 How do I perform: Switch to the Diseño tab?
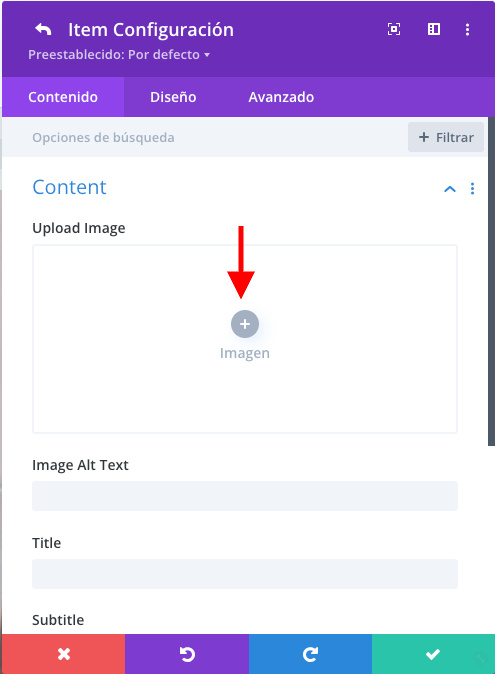click(173, 97)
